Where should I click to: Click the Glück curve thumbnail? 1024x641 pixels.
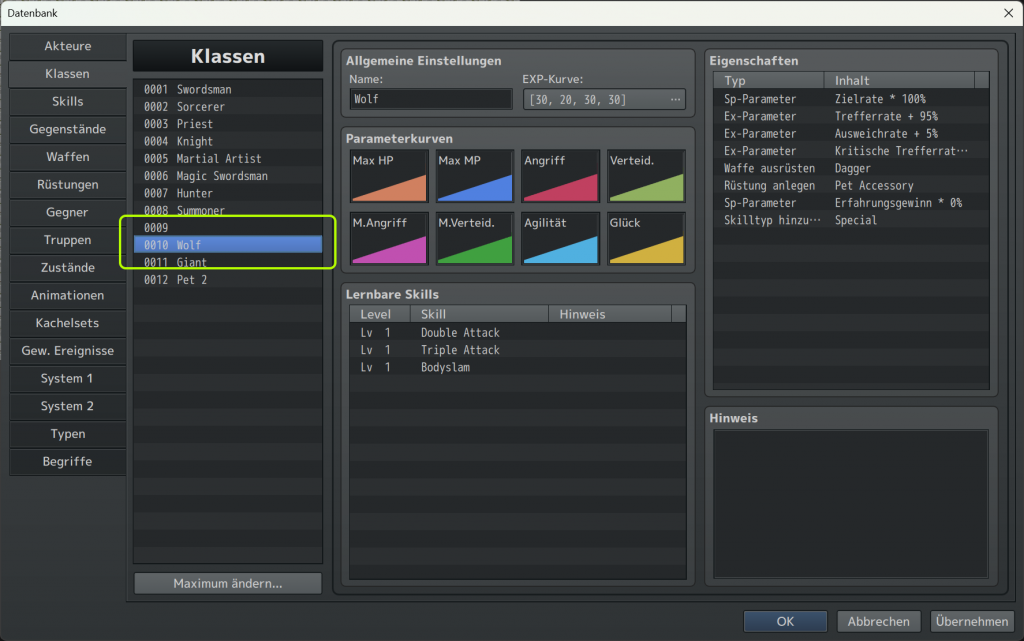click(x=647, y=239)
